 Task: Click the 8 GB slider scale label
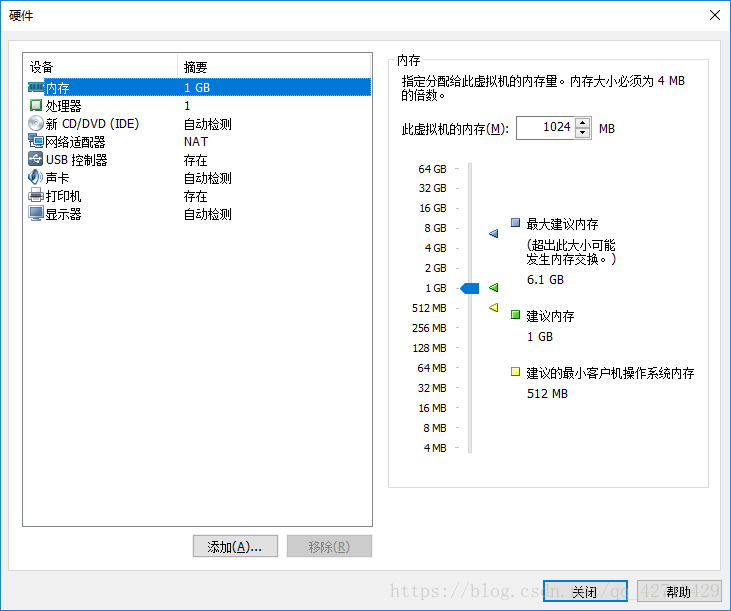coord(435,228)
